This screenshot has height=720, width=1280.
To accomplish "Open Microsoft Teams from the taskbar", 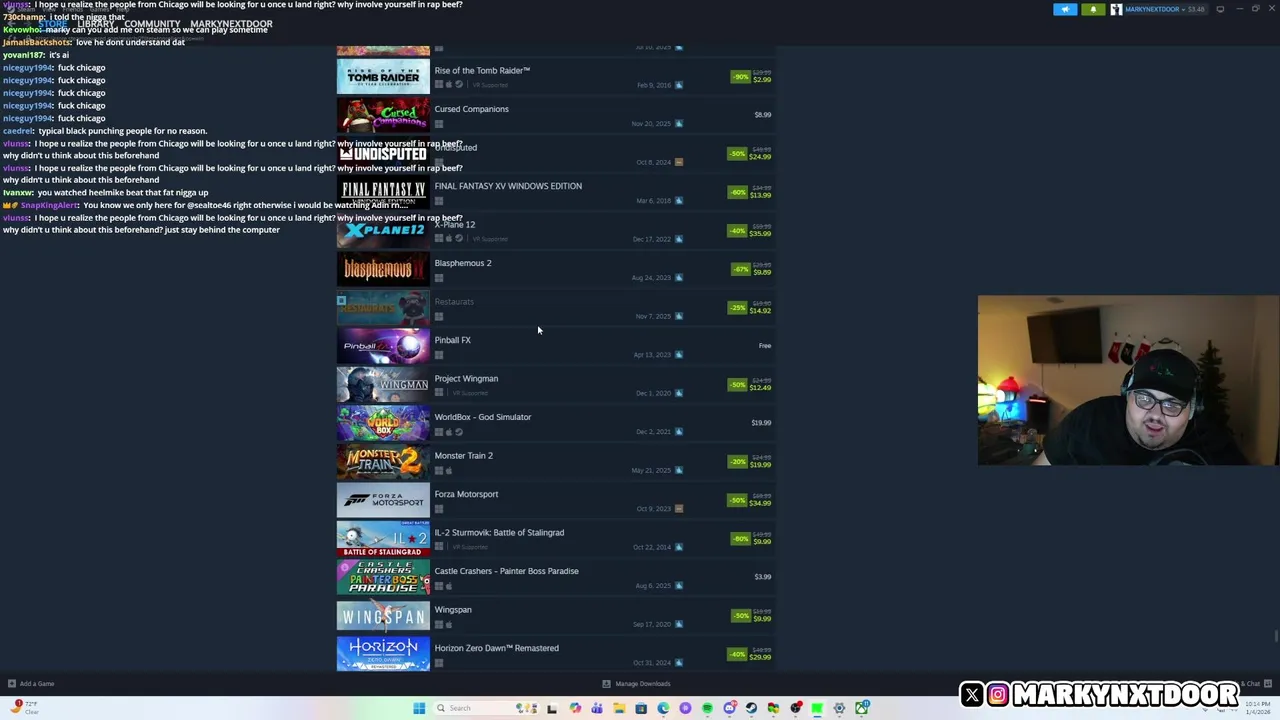I will tap(597, 708).
